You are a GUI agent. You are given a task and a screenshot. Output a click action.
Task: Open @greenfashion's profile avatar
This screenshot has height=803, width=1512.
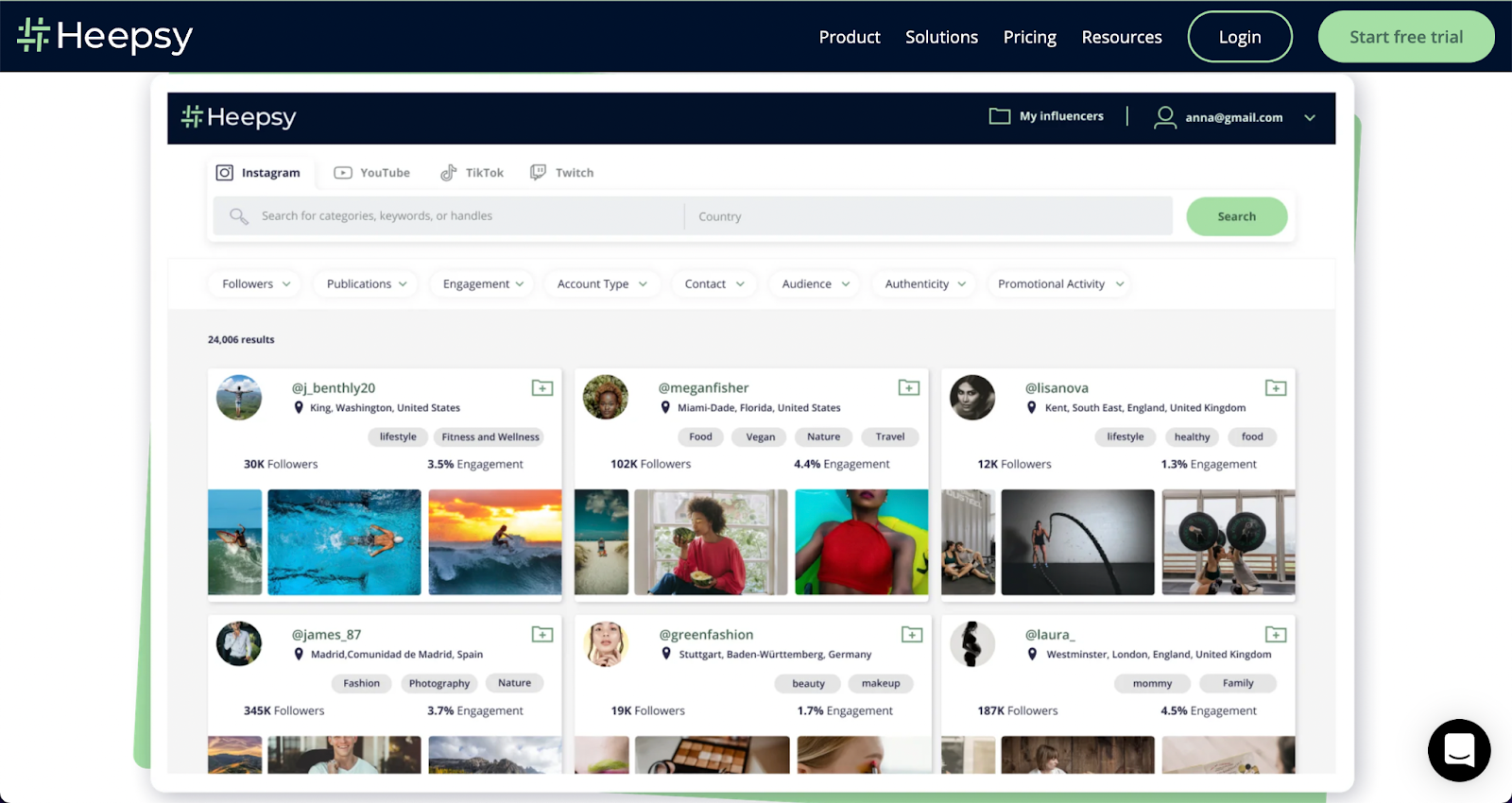[x=606, y=644]
